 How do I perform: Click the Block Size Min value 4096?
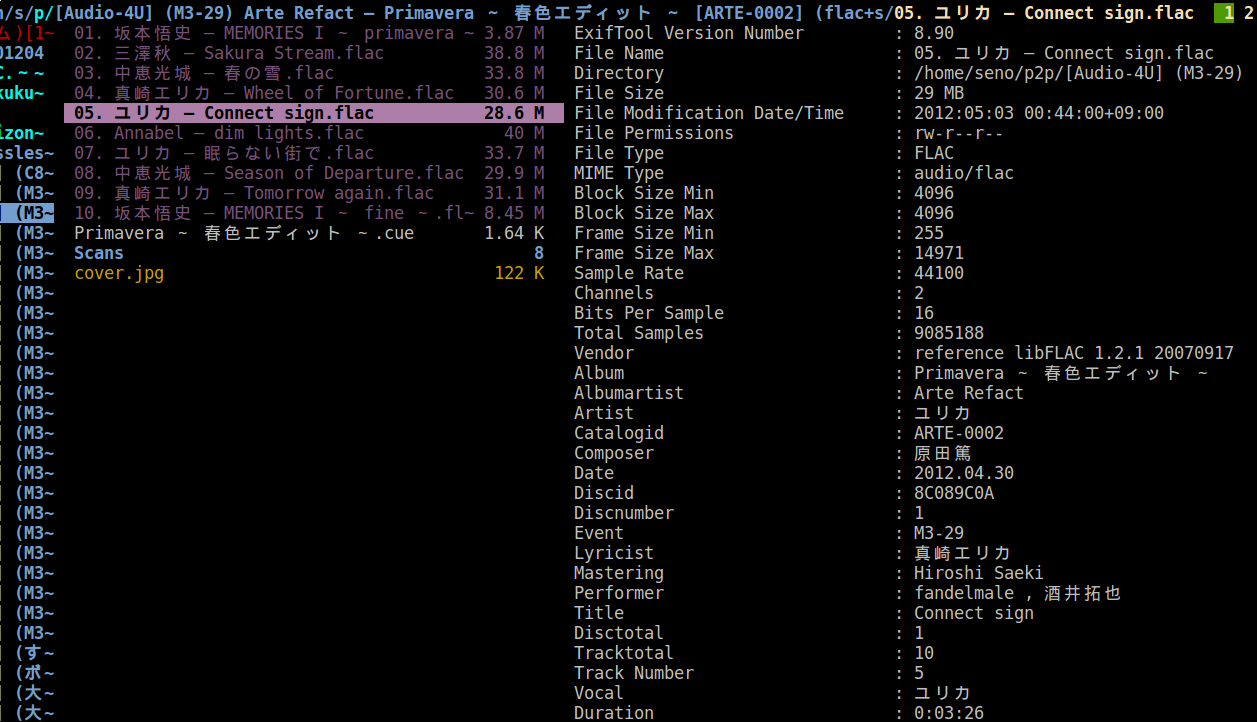(x=934, y=193)
